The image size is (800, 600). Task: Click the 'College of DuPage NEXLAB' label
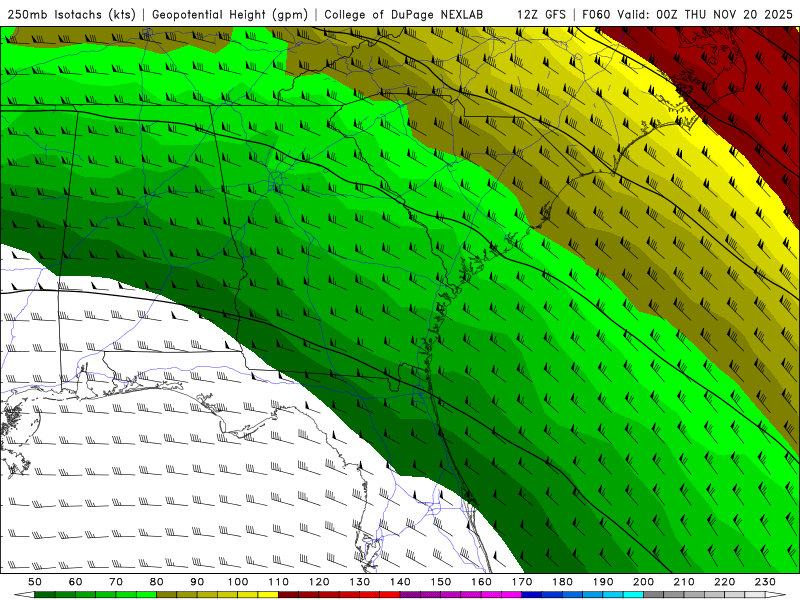click(404, 14)
